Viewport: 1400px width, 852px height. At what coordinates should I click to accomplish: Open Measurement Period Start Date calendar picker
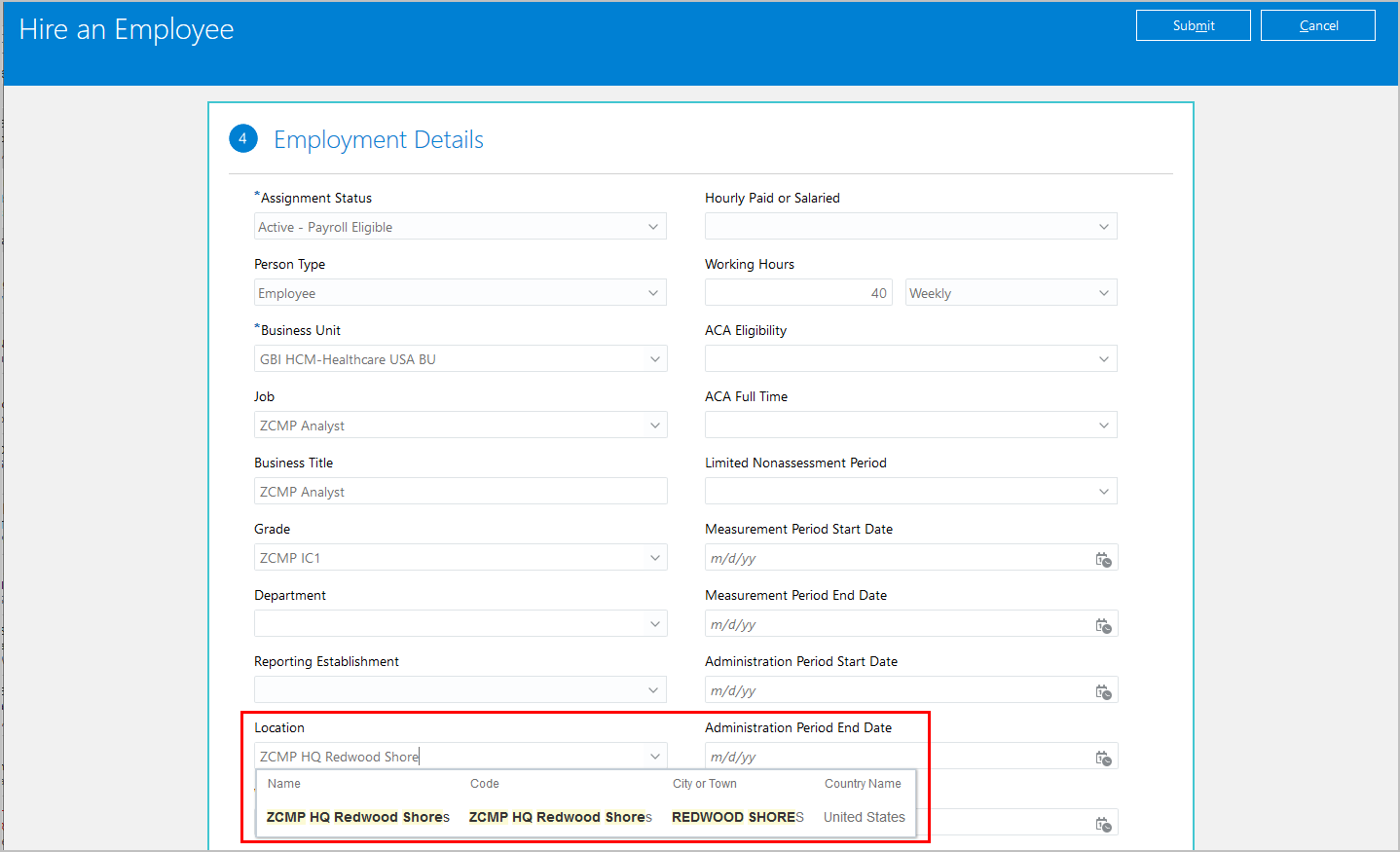(x=1103, y=559)
